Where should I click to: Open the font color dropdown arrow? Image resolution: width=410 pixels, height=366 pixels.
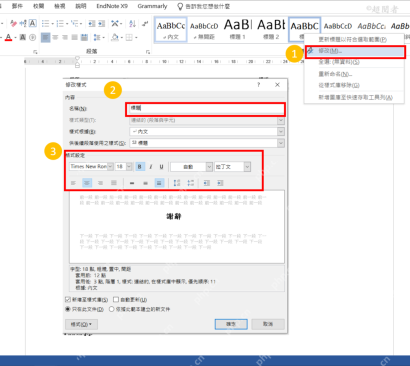point(15,38)
